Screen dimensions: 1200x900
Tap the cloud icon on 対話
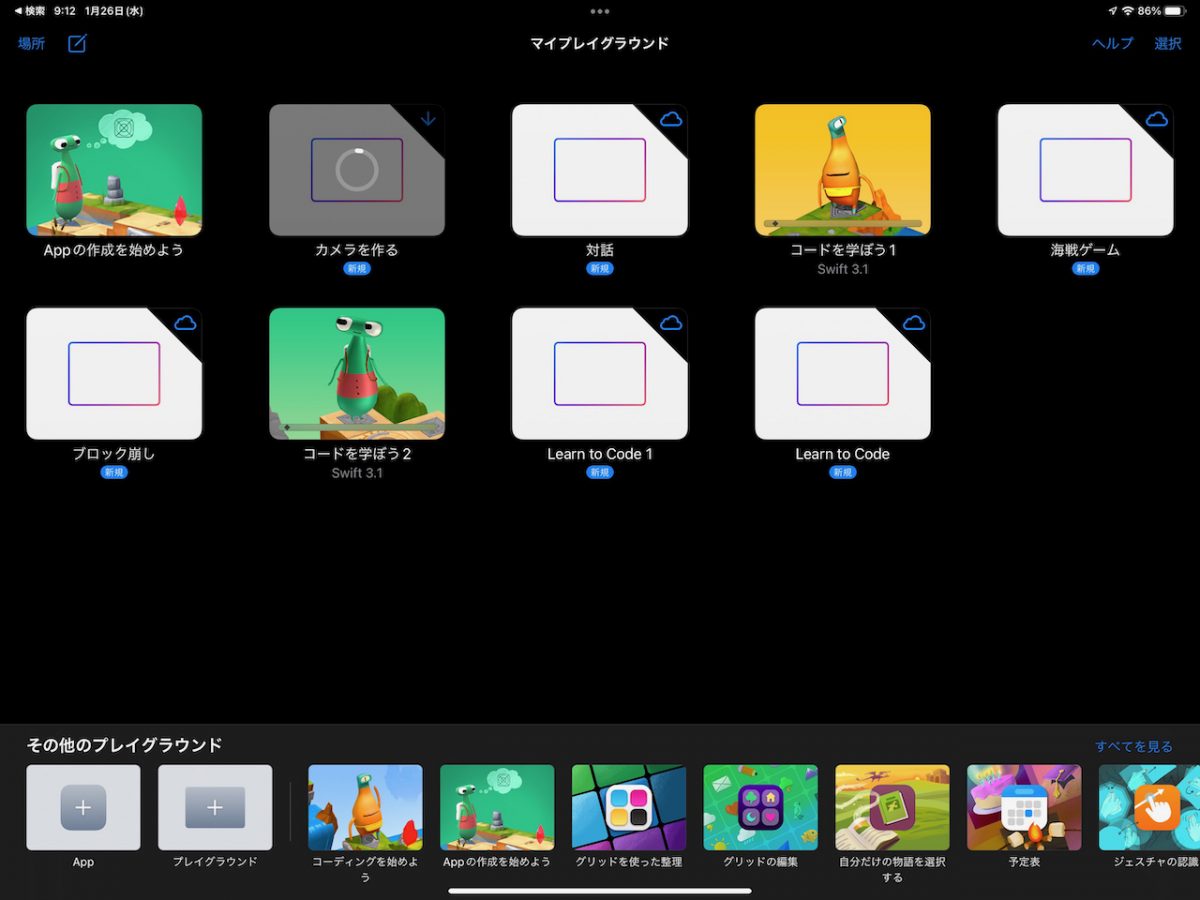point(671,119)
